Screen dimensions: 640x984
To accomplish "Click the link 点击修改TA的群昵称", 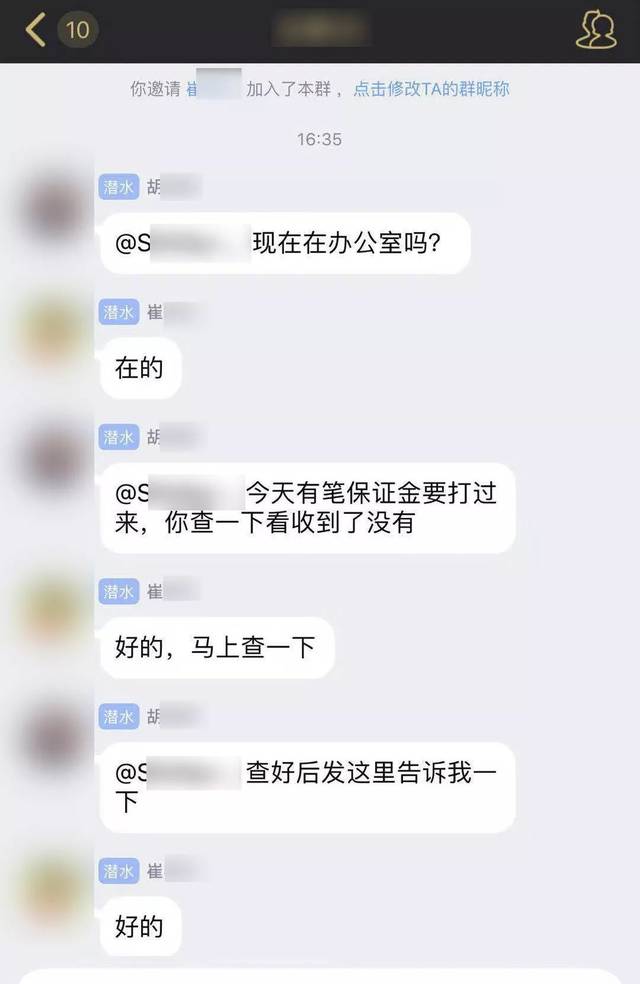I will pos(431,89).
